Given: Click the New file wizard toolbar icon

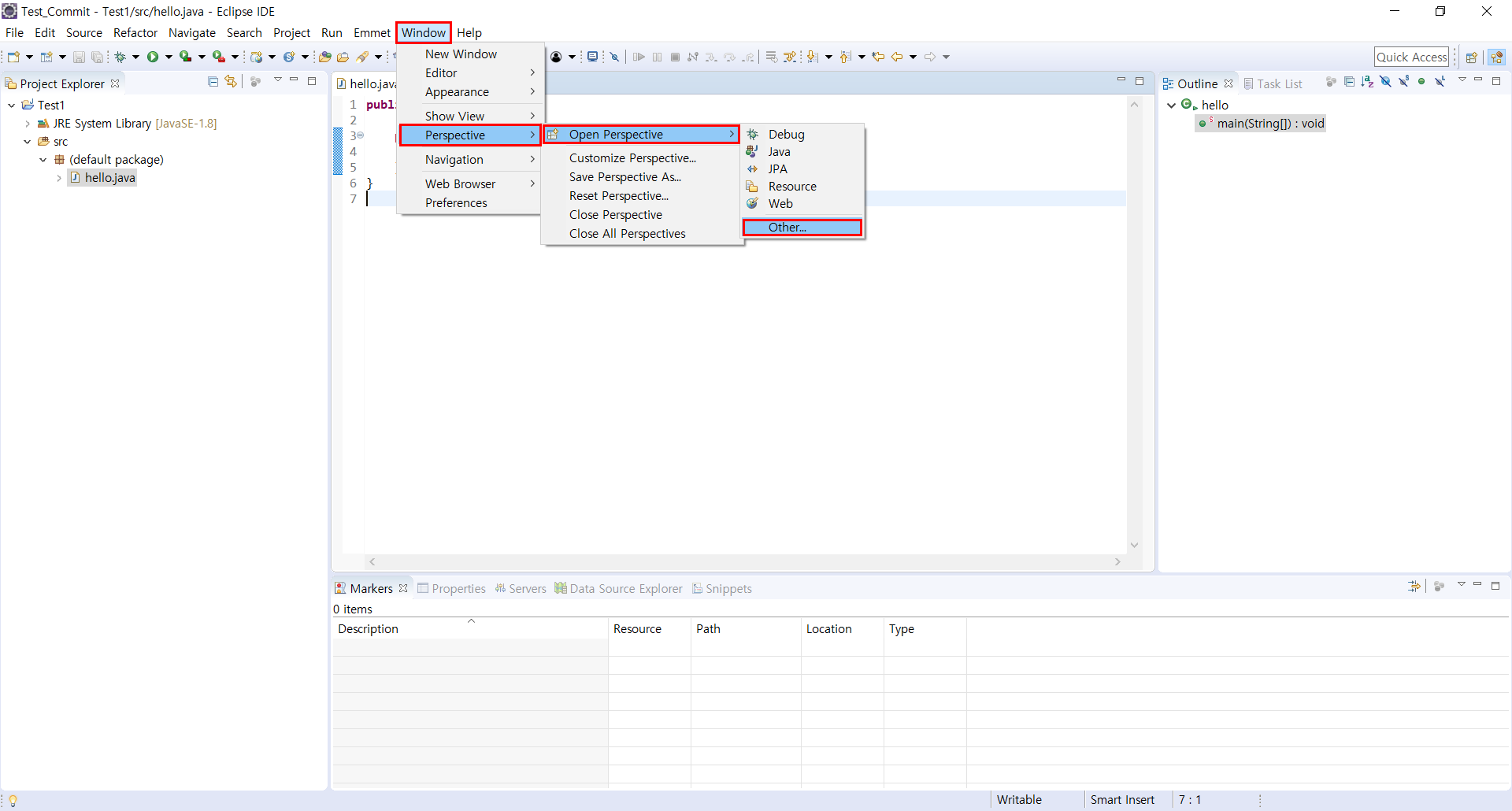Looking at the screenshot, I should 13,57.
